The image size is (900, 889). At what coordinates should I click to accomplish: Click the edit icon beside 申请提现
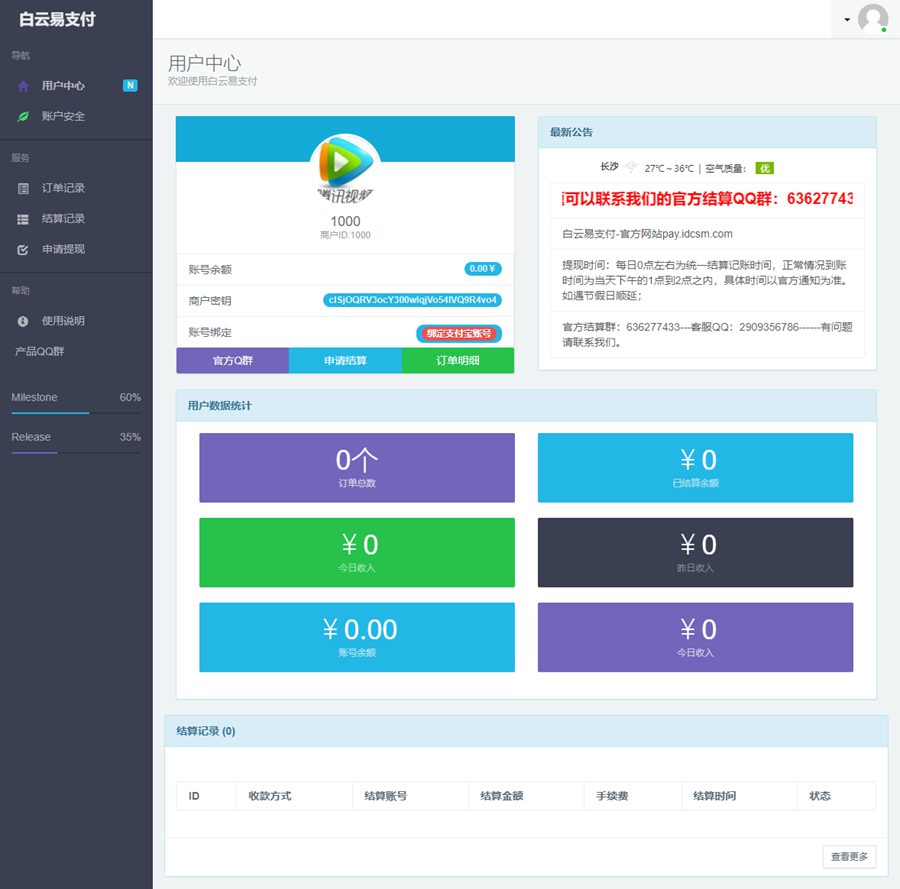click(23, 250)
